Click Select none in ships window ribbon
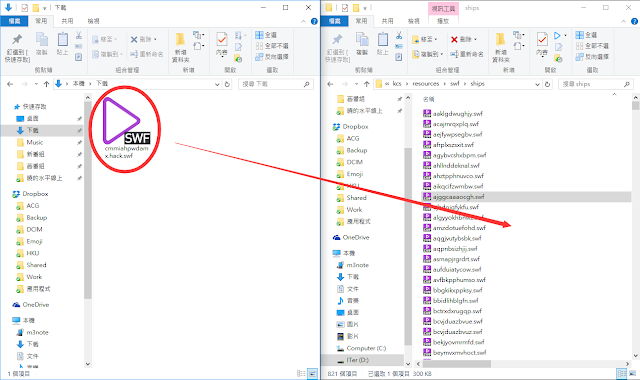 592,46
